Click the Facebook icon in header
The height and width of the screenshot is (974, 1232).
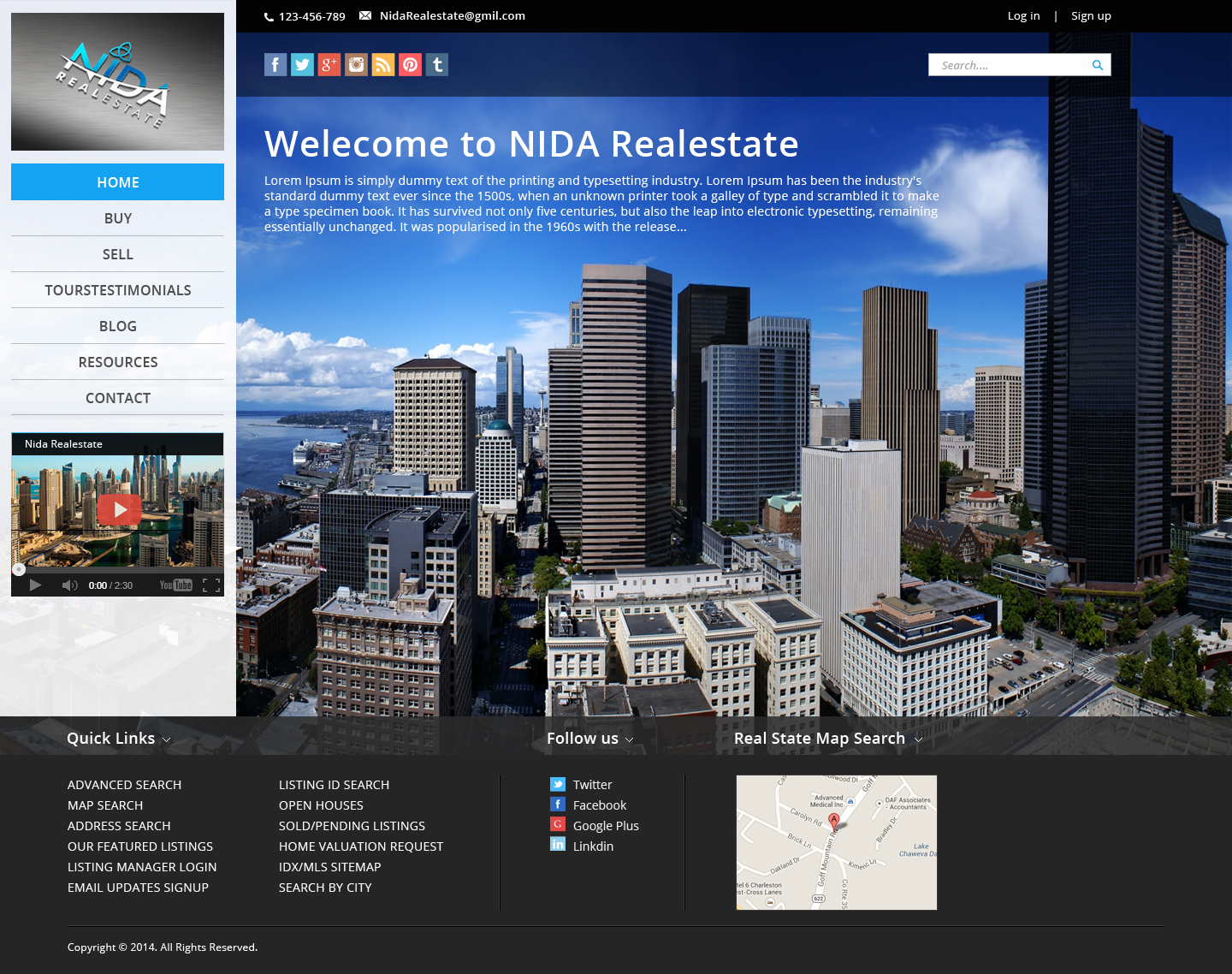point(275,65)
